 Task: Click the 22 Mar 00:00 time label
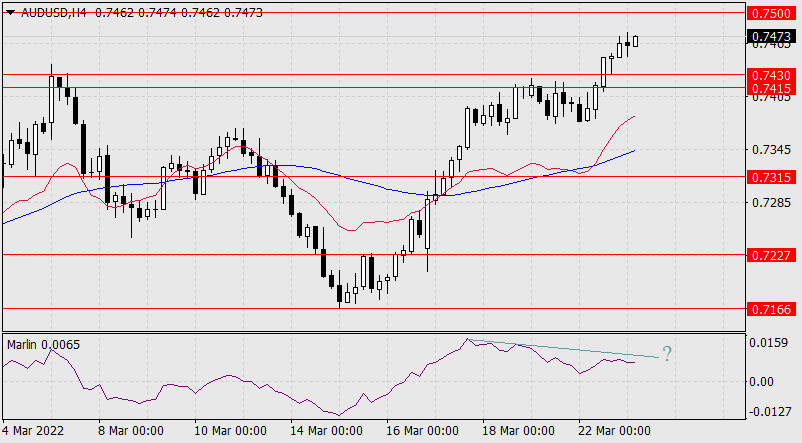[614, 431]
